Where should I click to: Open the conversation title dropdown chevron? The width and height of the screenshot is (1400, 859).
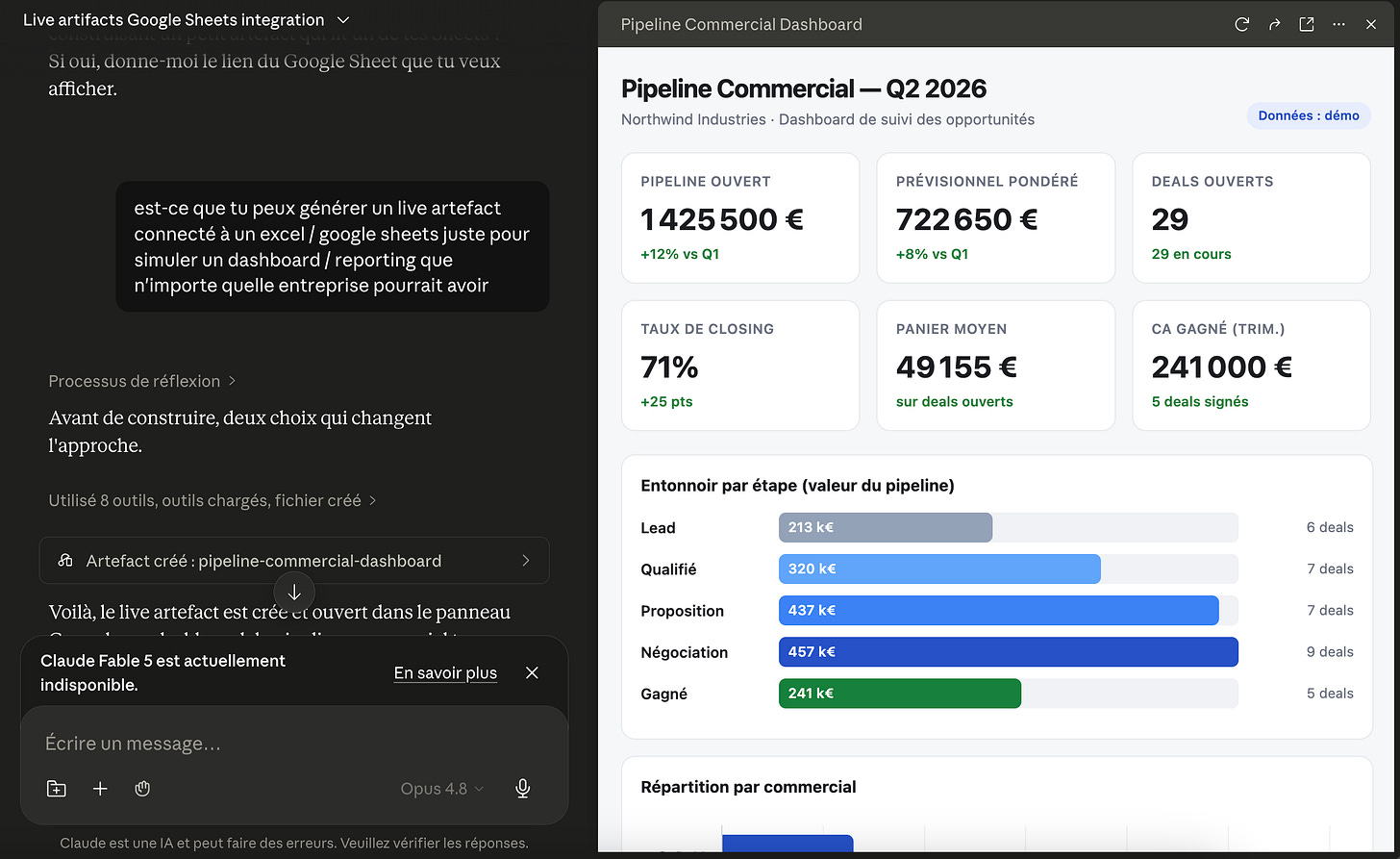pyautogui.click(x=343, y=20)
